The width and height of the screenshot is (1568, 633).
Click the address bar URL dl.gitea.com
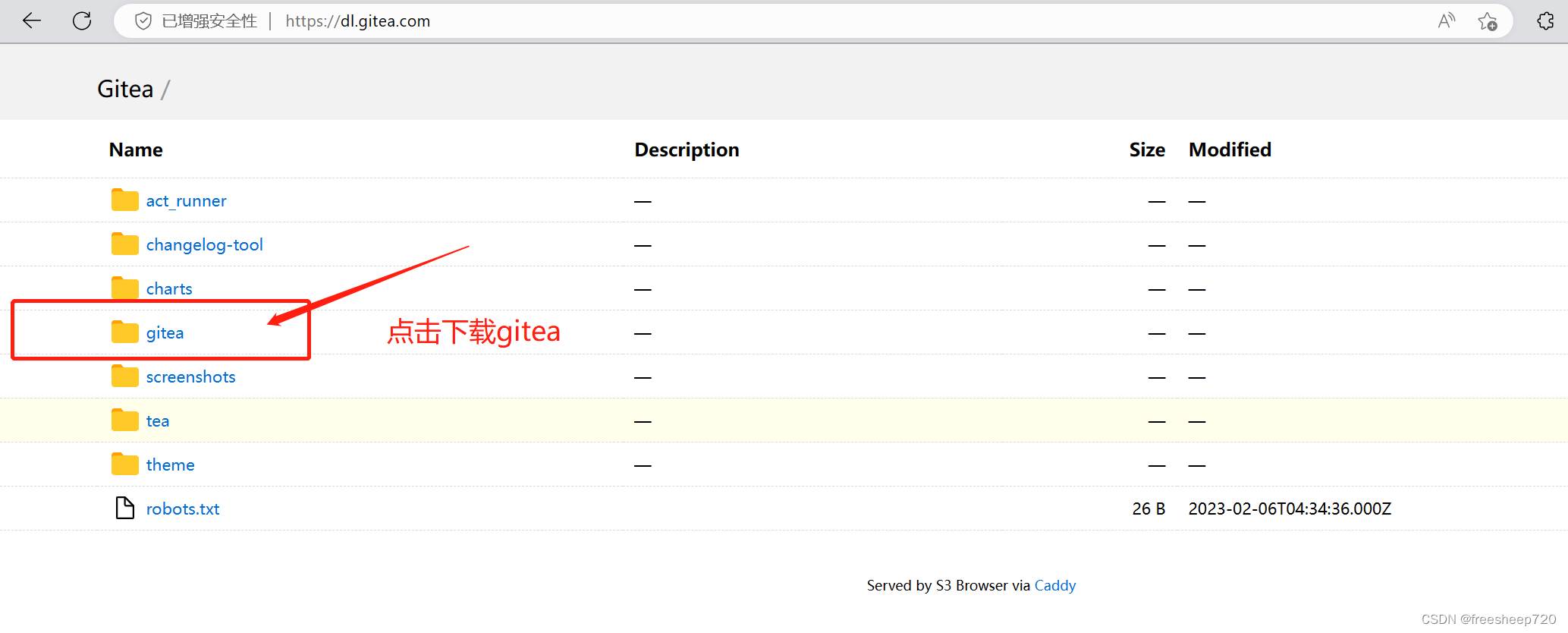click(x=357, y=21)
